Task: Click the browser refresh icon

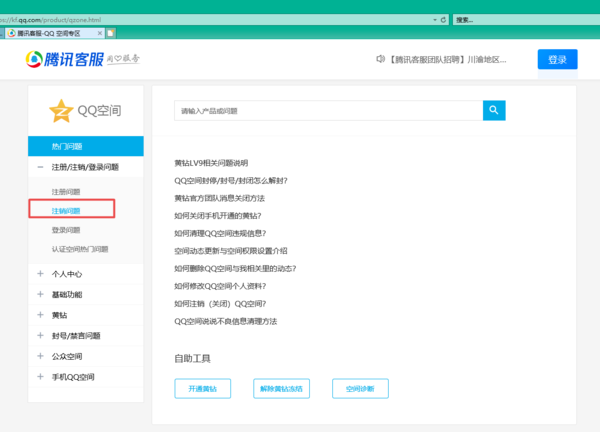Action: tap(443, 19)
